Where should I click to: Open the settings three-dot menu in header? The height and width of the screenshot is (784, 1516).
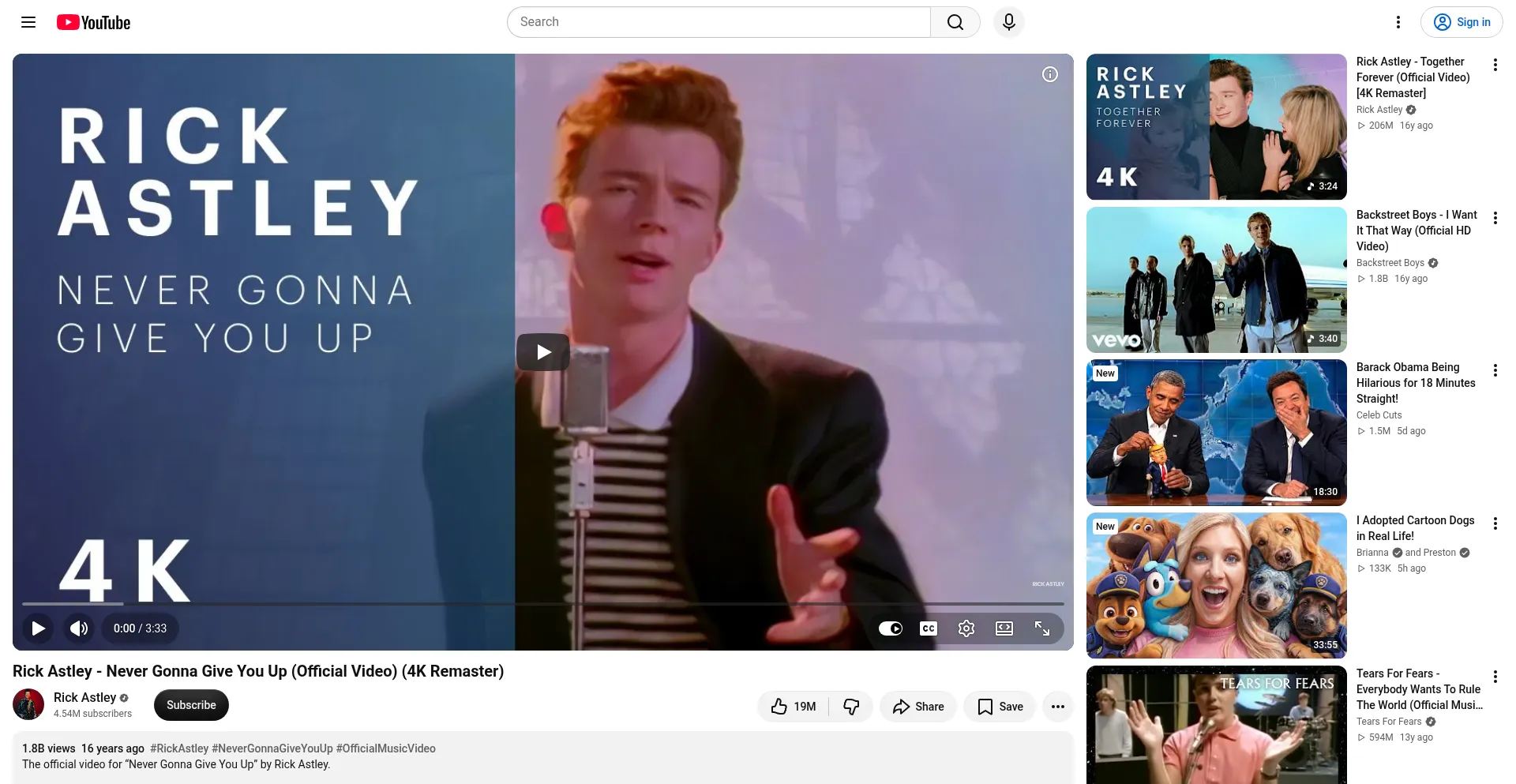tap(1398, 22)
